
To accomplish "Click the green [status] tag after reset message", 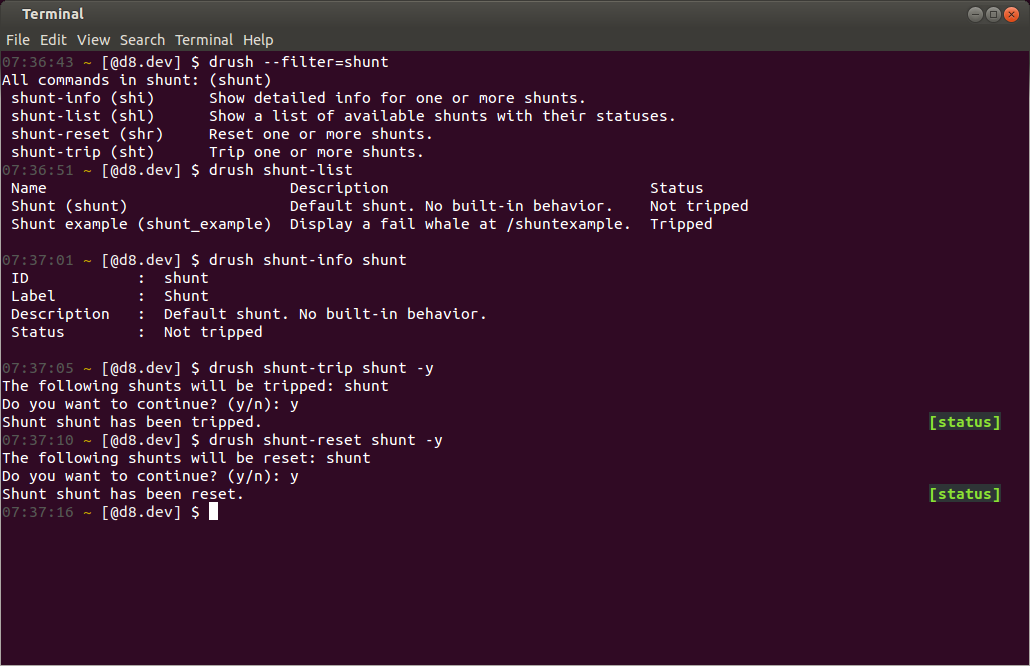I will [x=965, y=494].
